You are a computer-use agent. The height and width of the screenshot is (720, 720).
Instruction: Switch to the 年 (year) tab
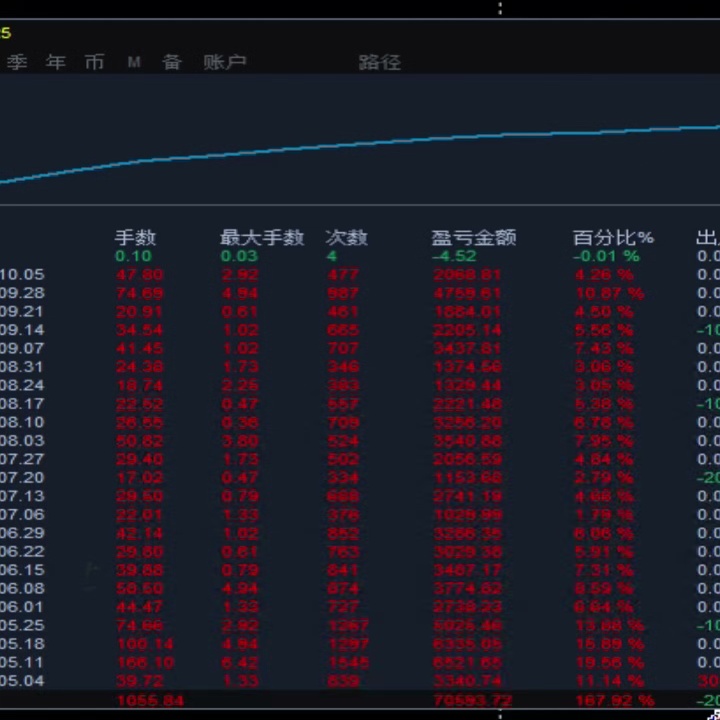tap(55, 62)
